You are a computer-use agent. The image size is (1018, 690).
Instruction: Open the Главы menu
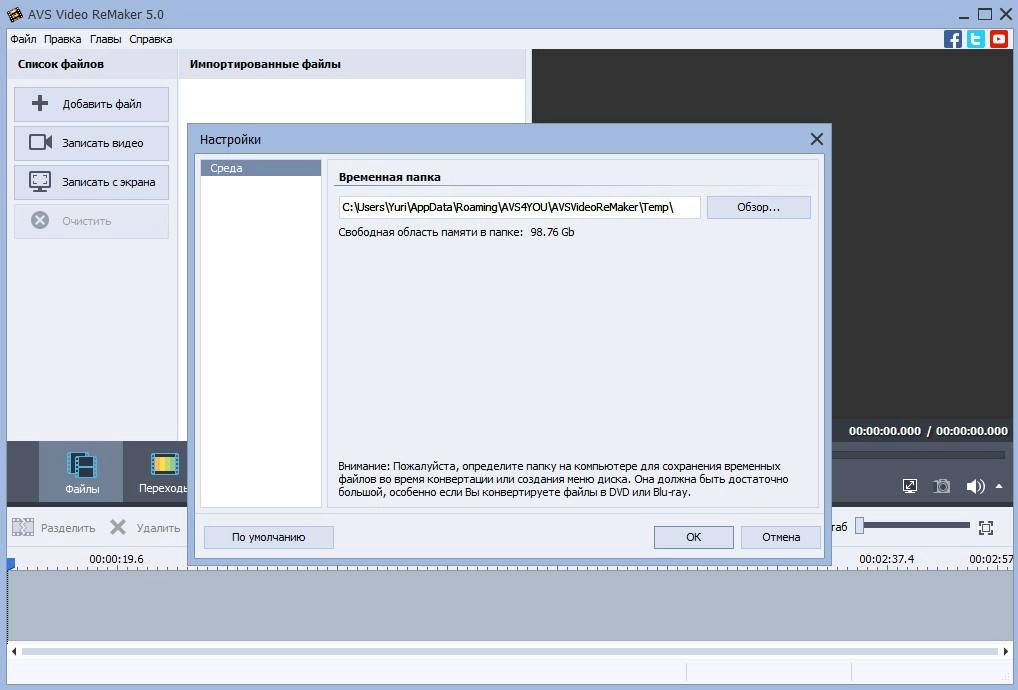pos(105,39)
